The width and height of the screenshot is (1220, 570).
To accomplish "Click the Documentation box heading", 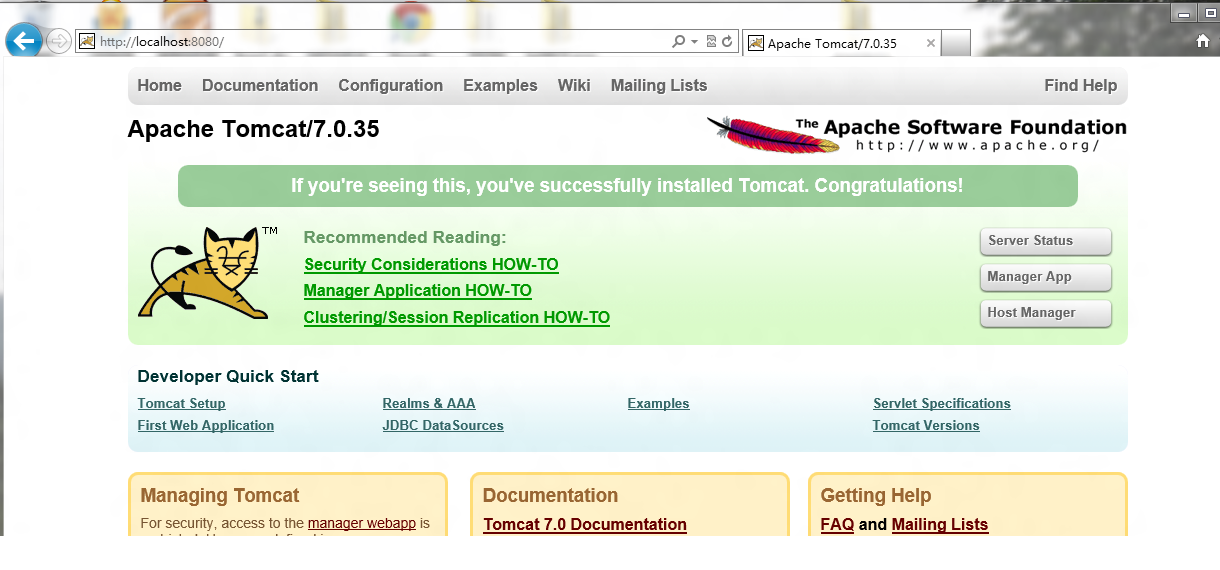I will point(550,496).
